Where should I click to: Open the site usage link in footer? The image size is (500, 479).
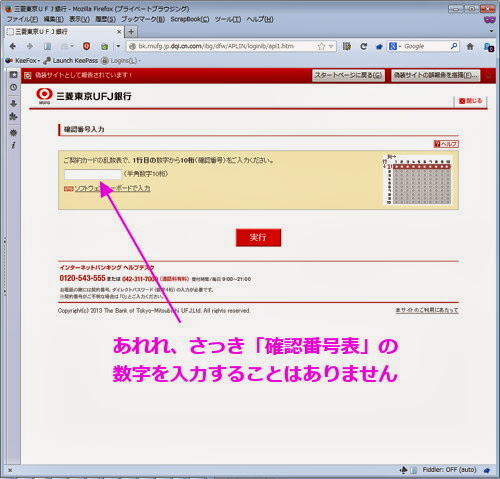click(427, 310)
